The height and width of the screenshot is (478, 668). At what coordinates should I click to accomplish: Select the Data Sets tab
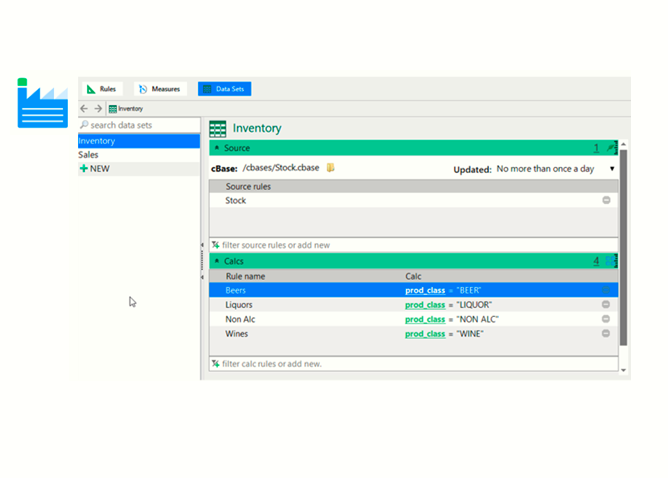coord(224,89)
